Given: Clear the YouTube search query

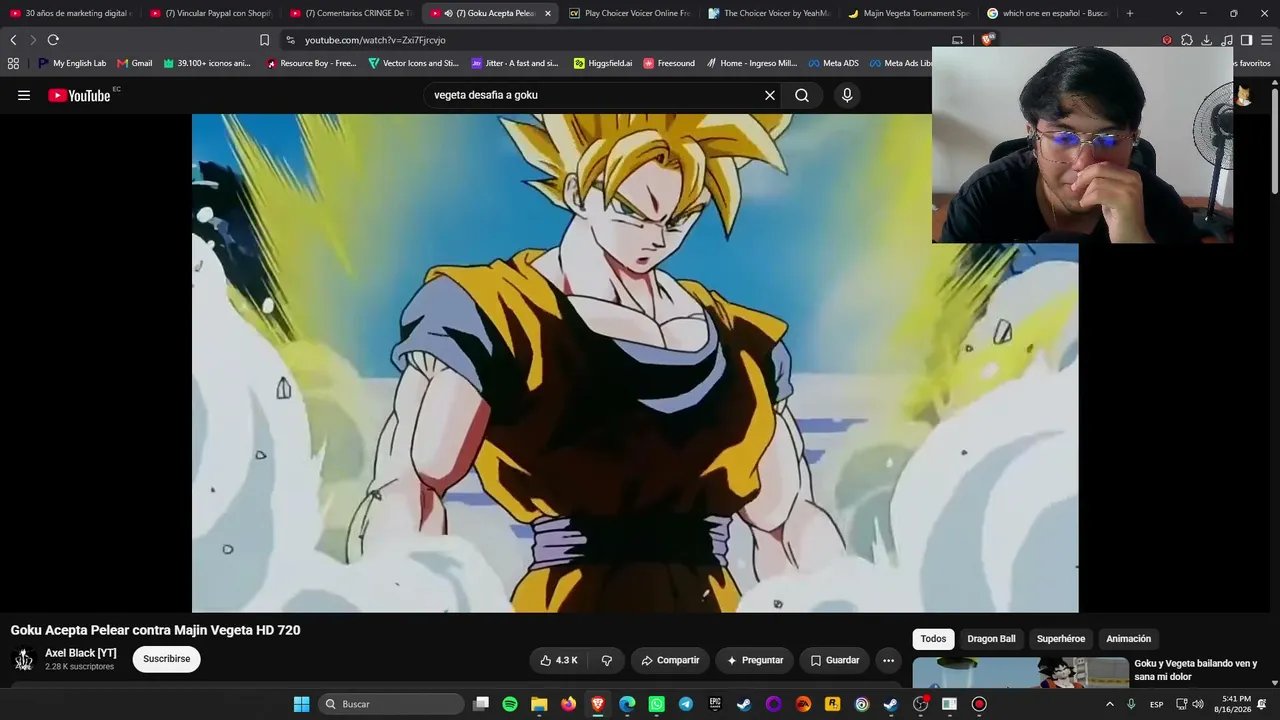Looking at the screenshot, I should 770,95.
